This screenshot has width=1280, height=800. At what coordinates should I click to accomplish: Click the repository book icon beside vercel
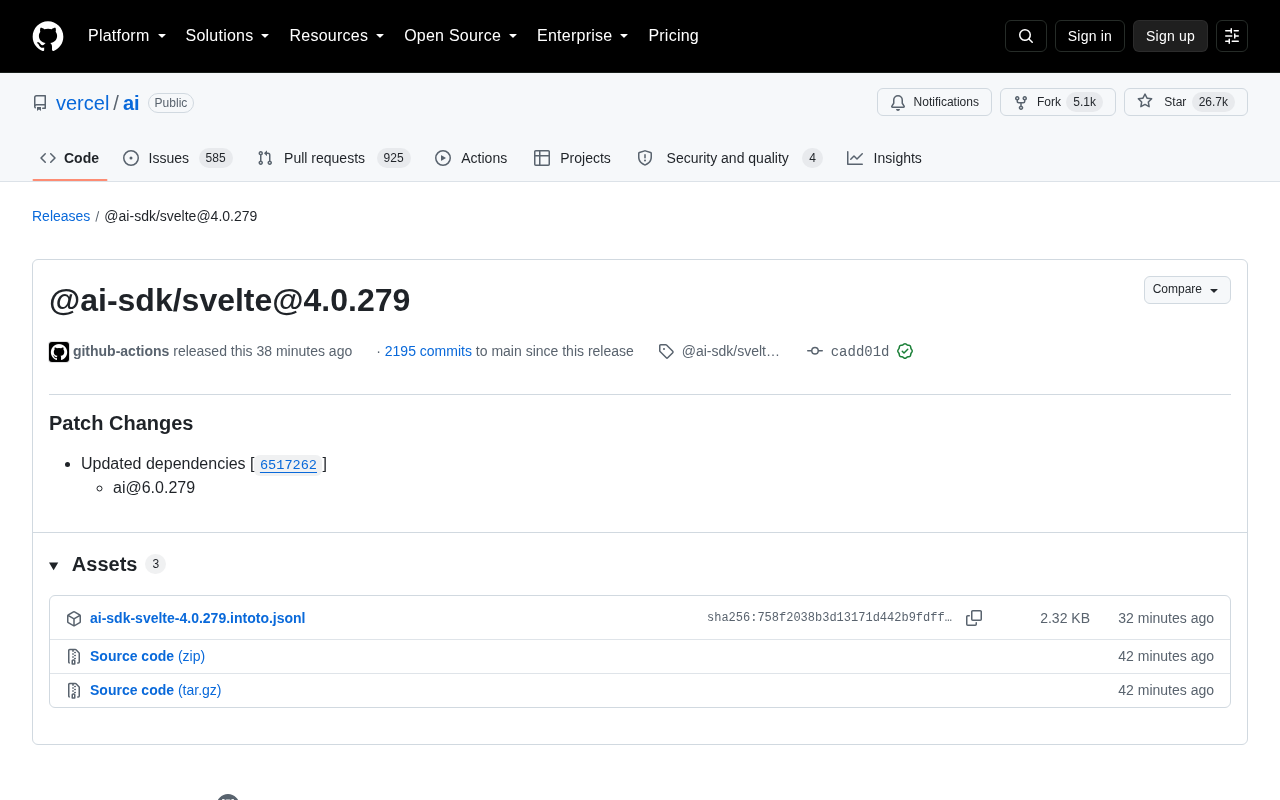(40, 103)
